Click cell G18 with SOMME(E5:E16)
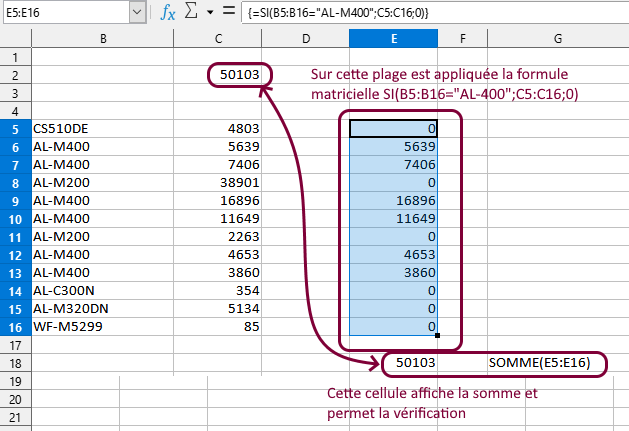The height and width of the screenshot is (431, 629). coord(558,363)
